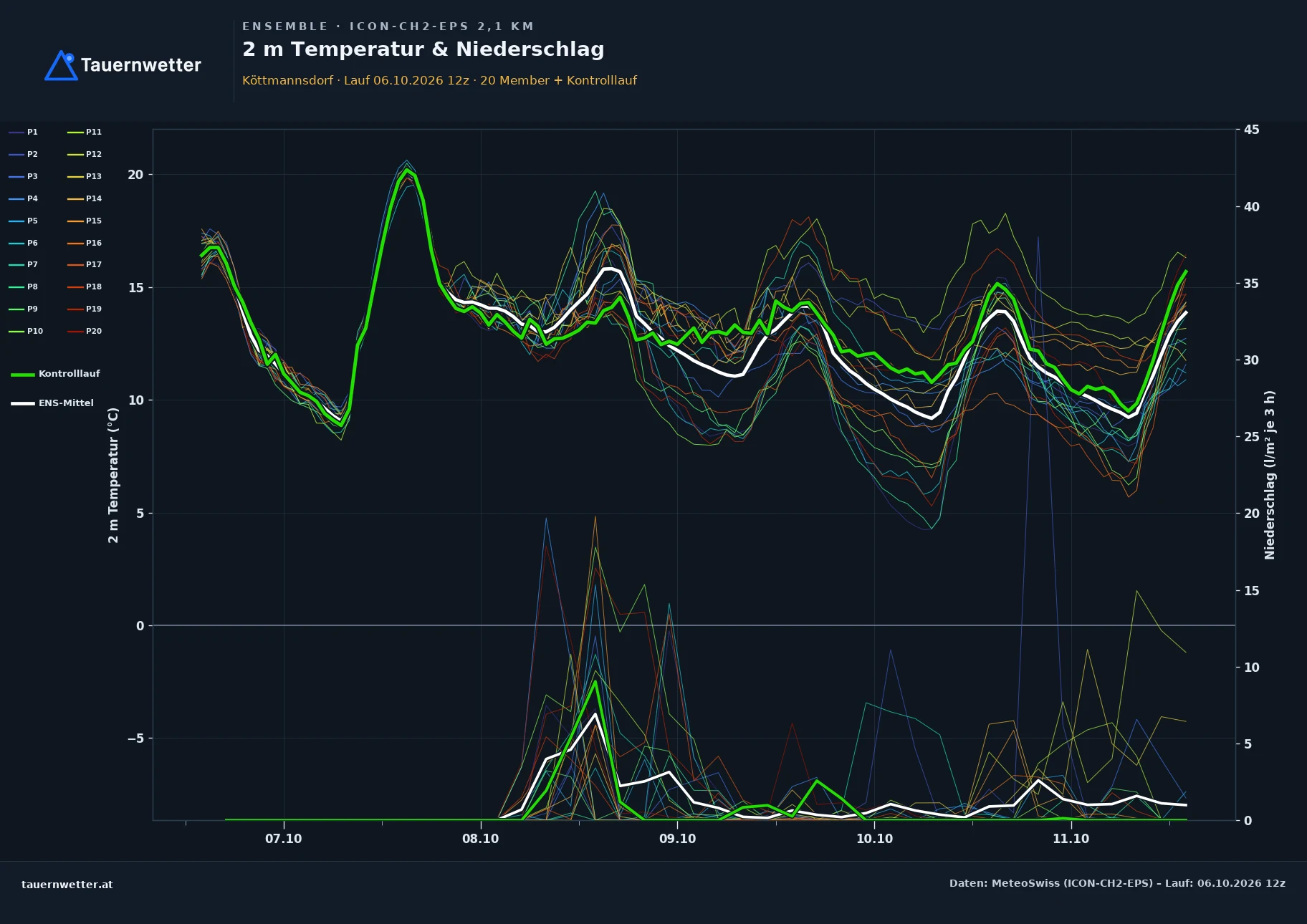Click the chart title 2 m Temperatur & Niederschlag
This screenshot has height=924, width=1307.
[x=423, y=49]
